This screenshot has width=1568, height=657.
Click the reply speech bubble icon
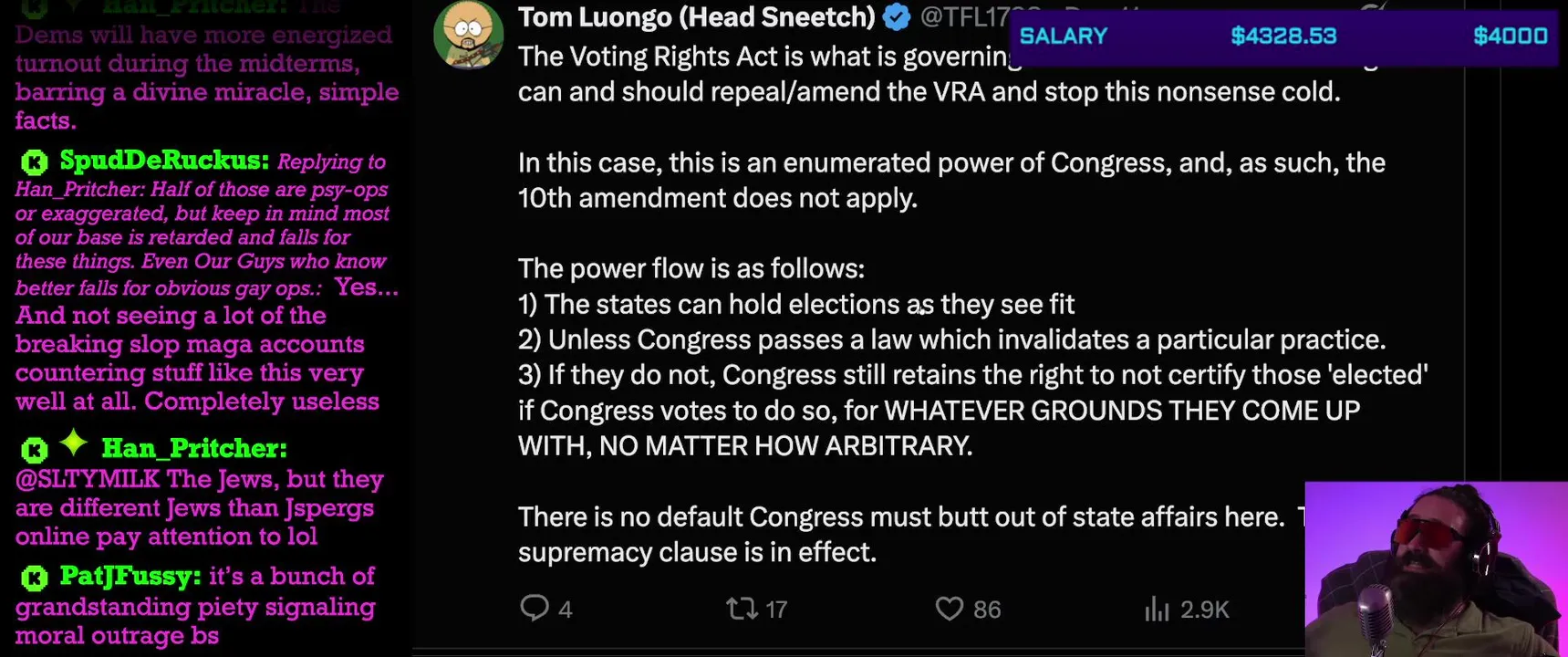(534, 608)
